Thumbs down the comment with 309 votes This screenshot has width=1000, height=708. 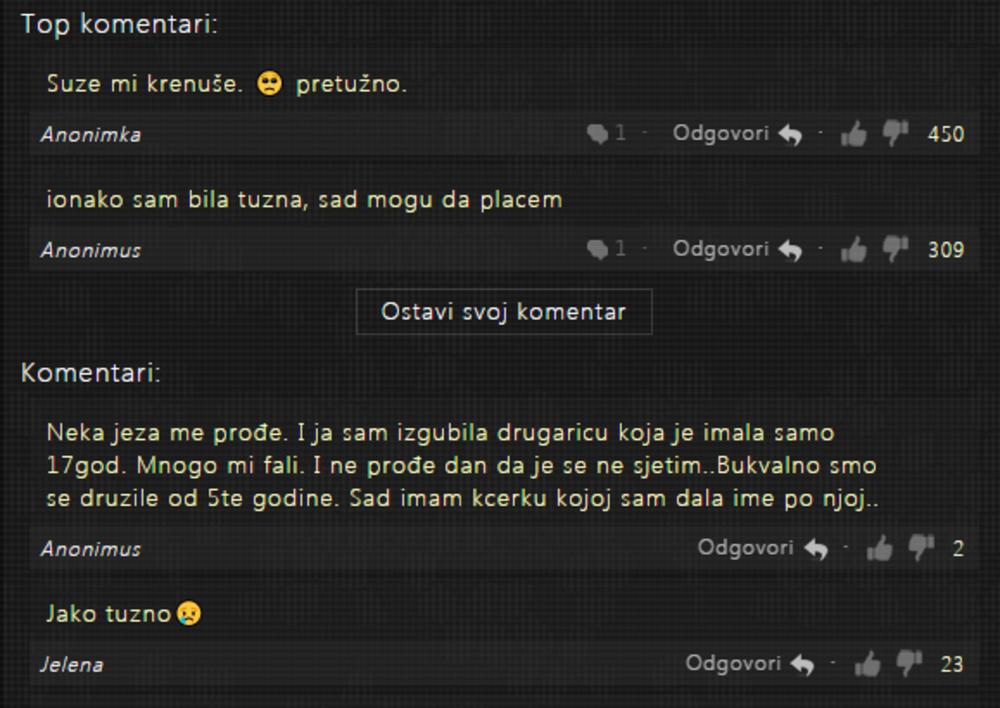coord(895,248)
